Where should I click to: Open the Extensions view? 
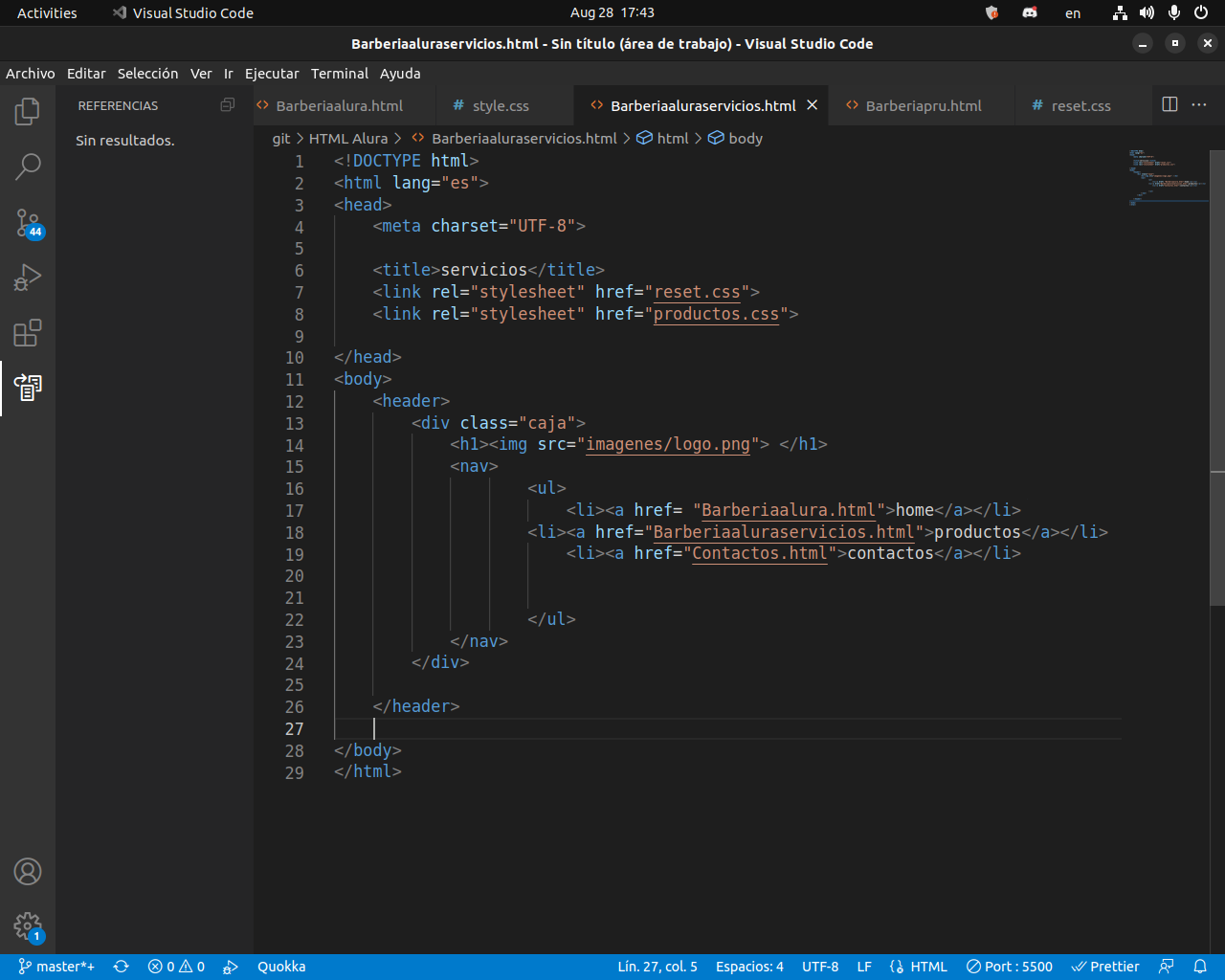[28, 333]
